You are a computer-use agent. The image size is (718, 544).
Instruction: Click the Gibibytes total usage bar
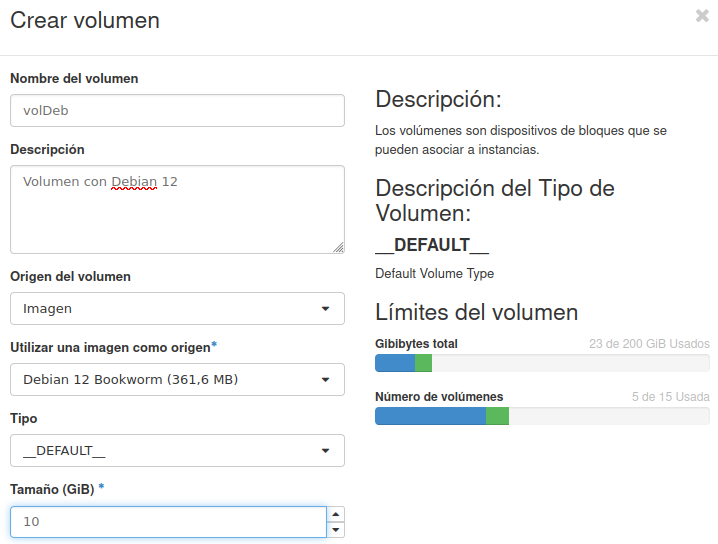[542, 363]
